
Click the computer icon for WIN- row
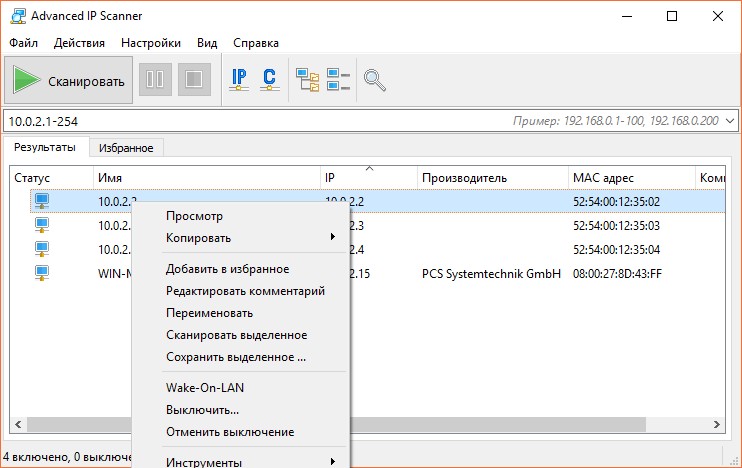pos(42,274)
